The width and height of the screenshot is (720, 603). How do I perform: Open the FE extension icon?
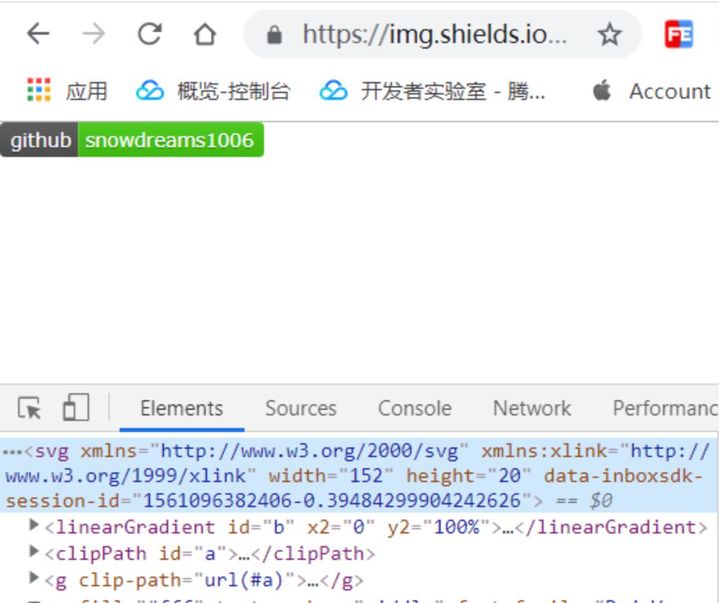point(679,34)
